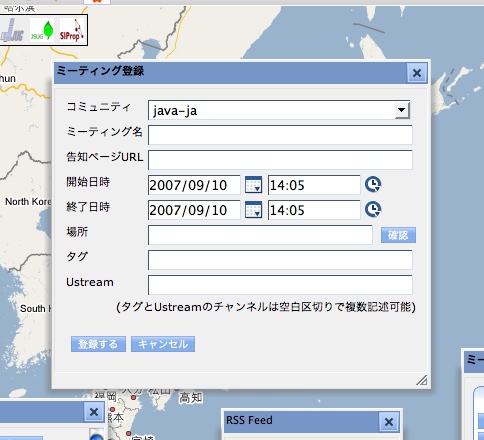Focus the Ustream channel input field
This screenshot has width=484, height=440.
point(280,285)
